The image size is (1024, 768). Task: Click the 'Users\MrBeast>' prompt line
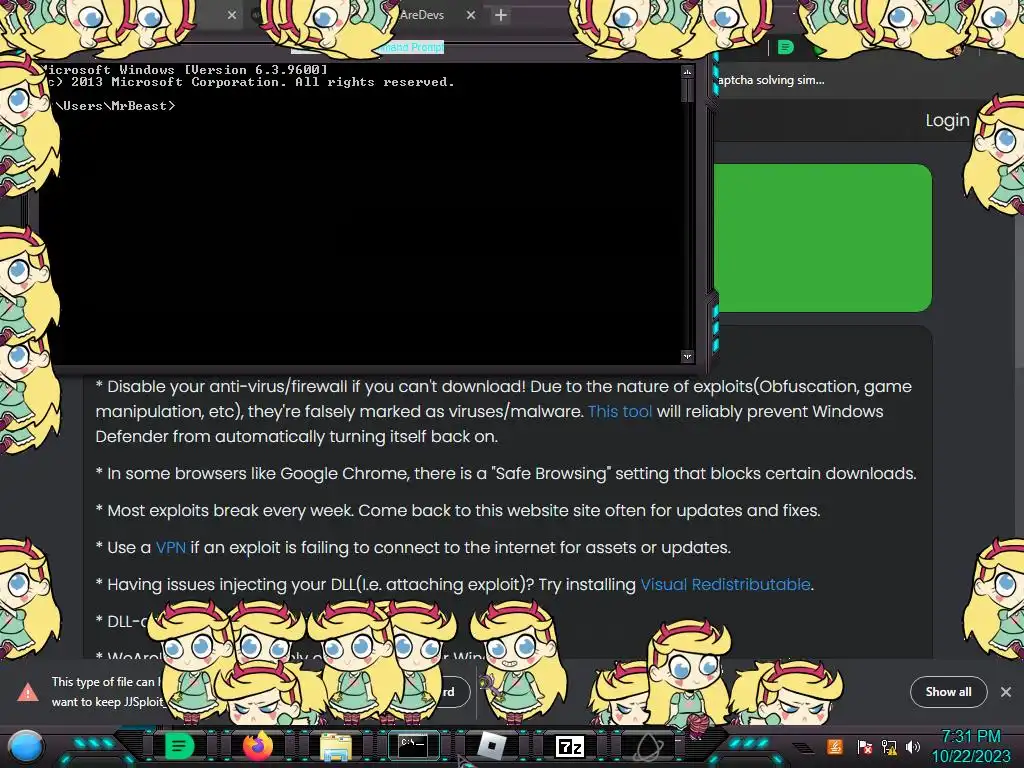pyautogui.click(x=114, y=106)
